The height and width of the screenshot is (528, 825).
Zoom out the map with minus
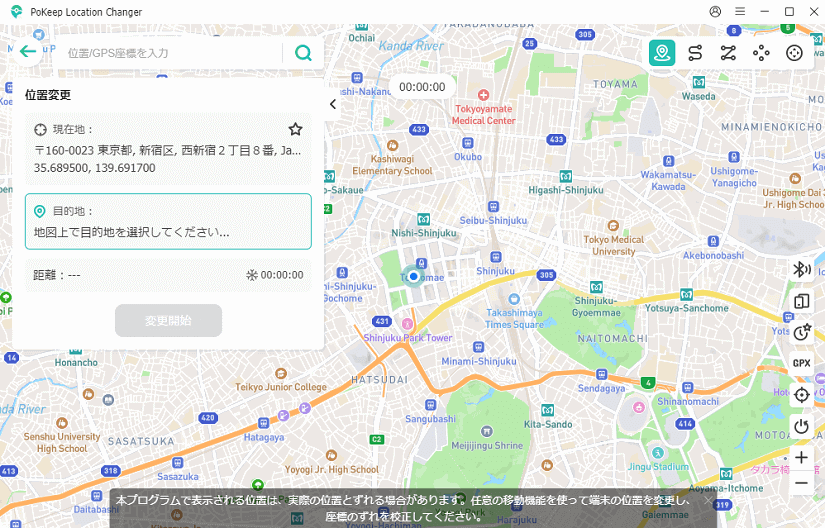[801, 483]
